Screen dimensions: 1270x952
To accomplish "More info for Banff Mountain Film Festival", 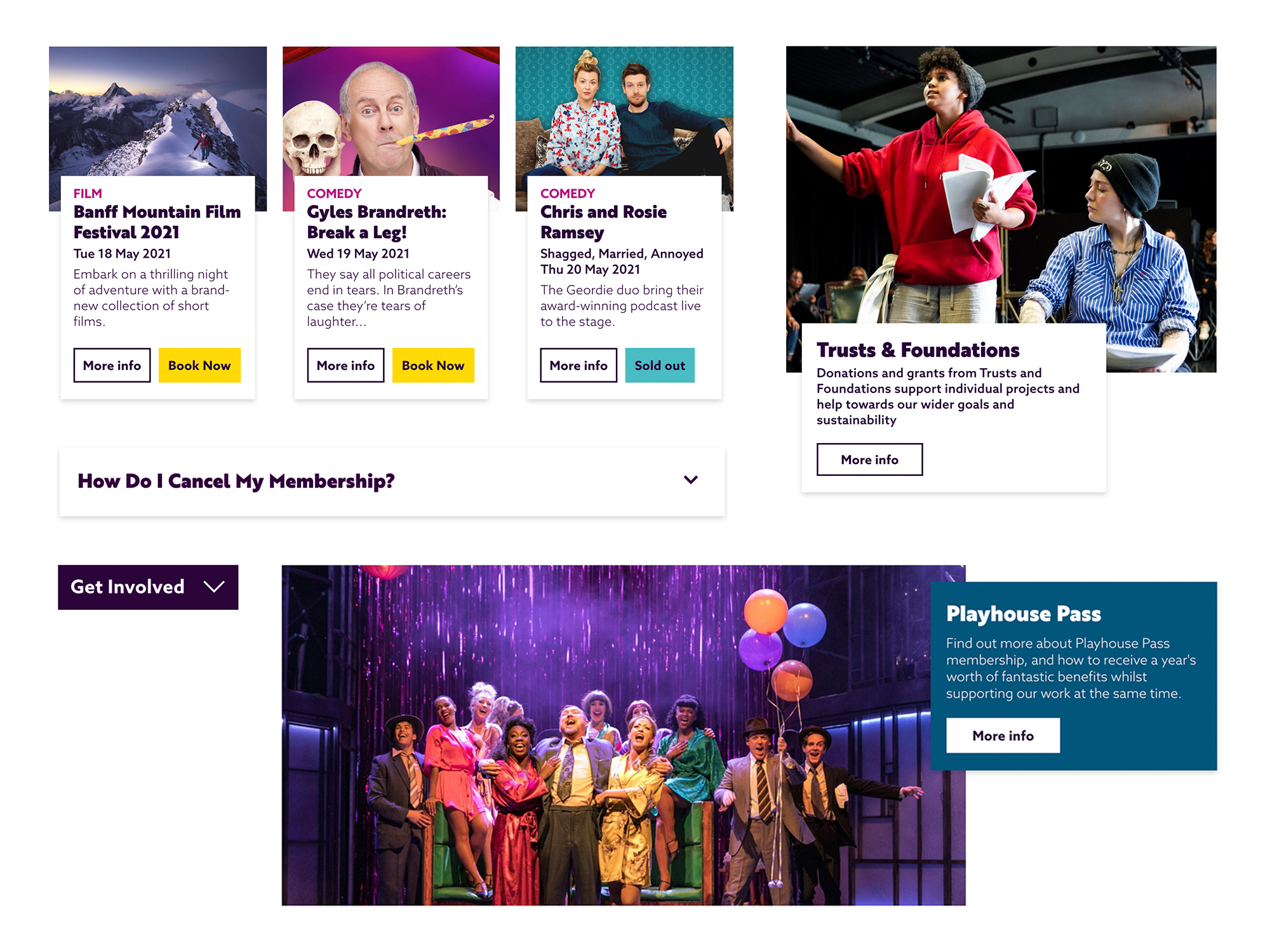I will pos(112,365).
